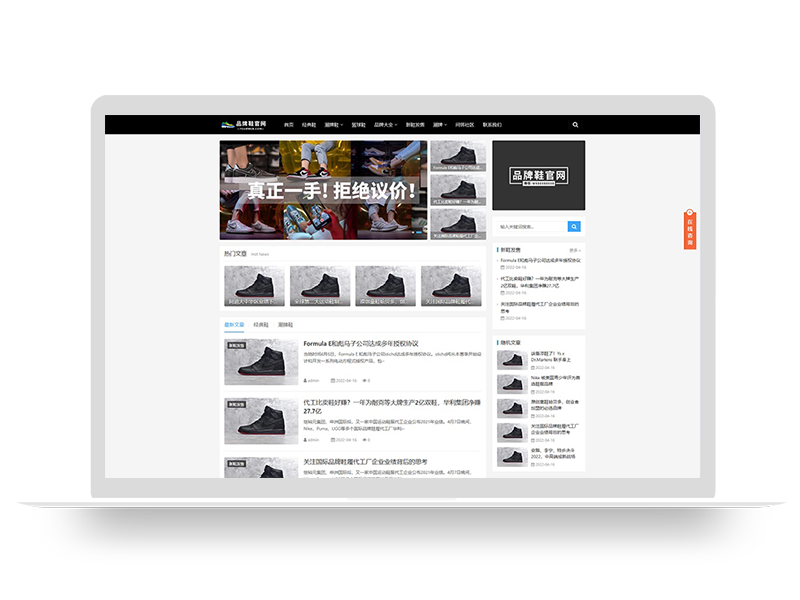Image resolution: width=800 pixels, height=600 pixels.
Task: Open first hot article shoe thumbnail
Action: click(x=254, y=285)
